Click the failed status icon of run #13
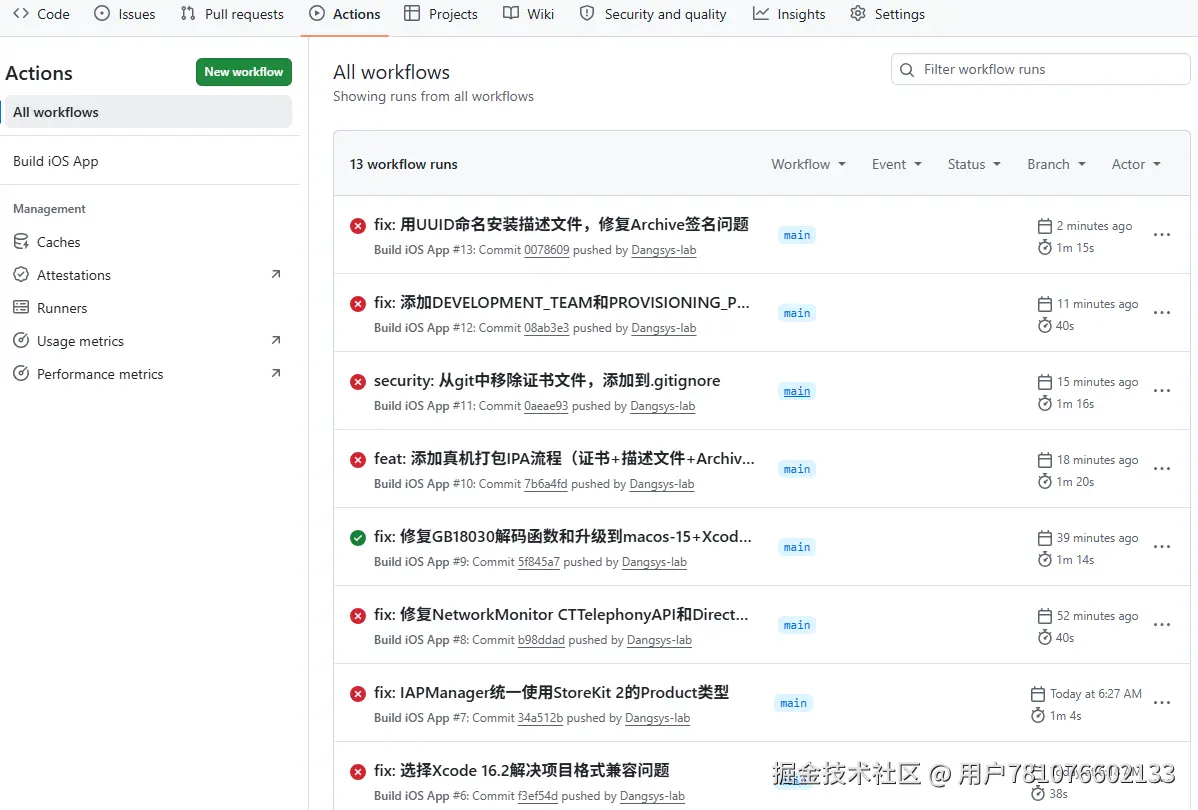This screenshot has height=810, width=1198. (358, 225)
